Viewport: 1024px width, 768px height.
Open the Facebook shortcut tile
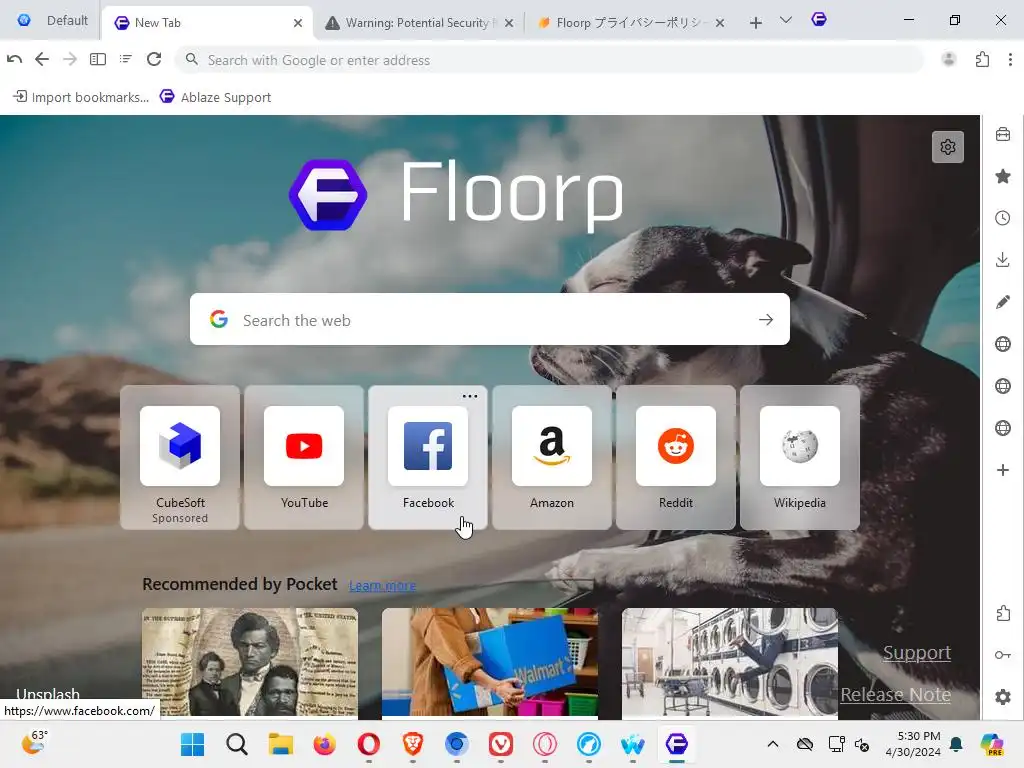coord(428,457)
